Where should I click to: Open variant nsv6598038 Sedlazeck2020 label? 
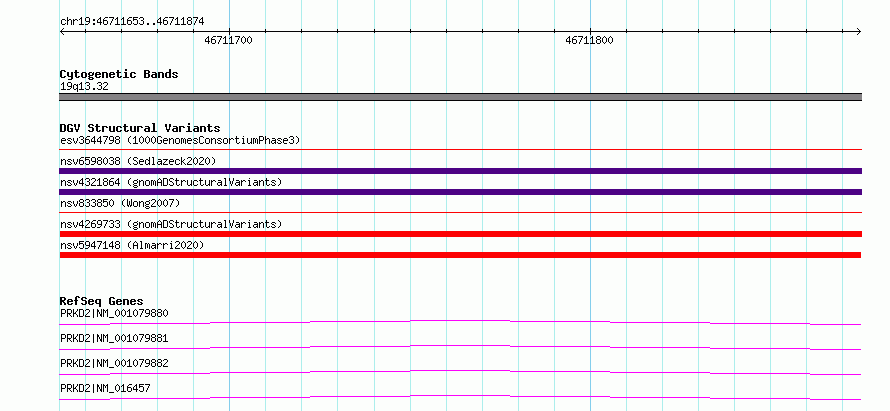point(138,161)
